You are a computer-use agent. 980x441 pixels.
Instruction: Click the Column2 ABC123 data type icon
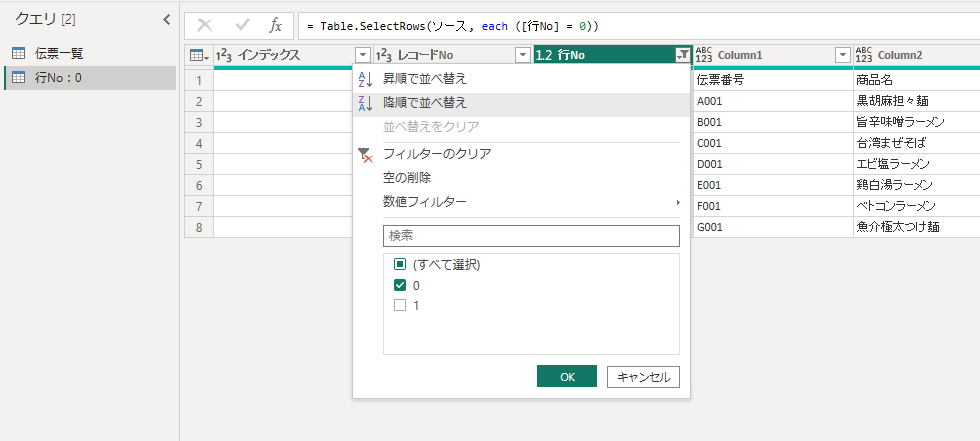click(x=864, y=56)
